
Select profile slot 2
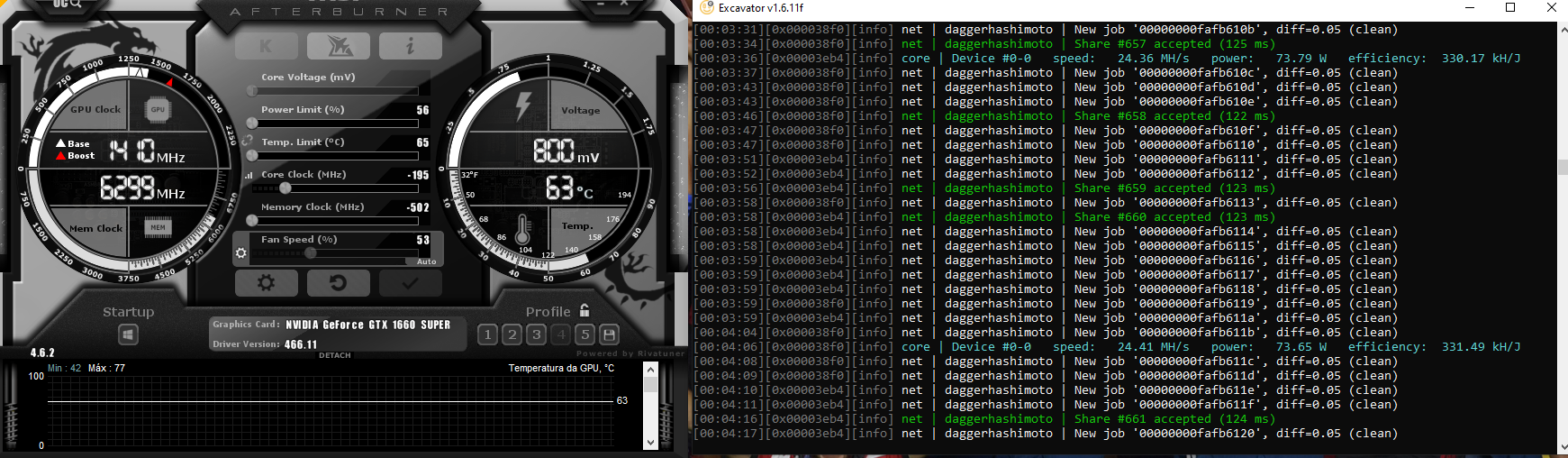(x=512, y=334)
